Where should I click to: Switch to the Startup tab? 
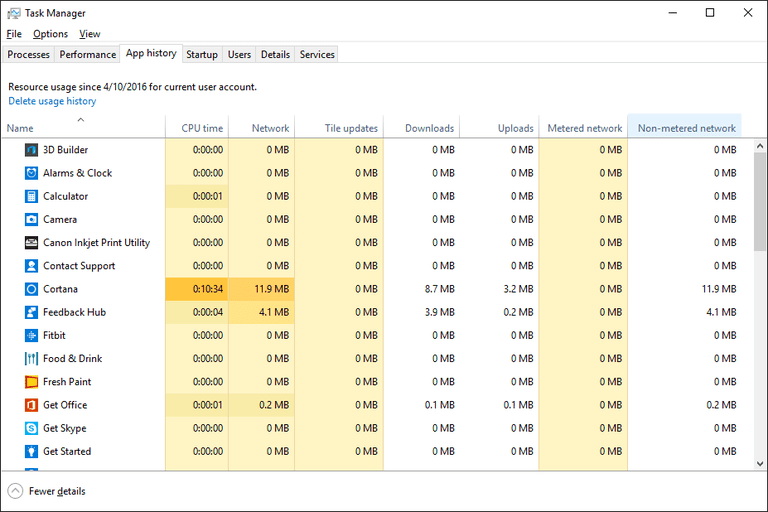(202, 54)
